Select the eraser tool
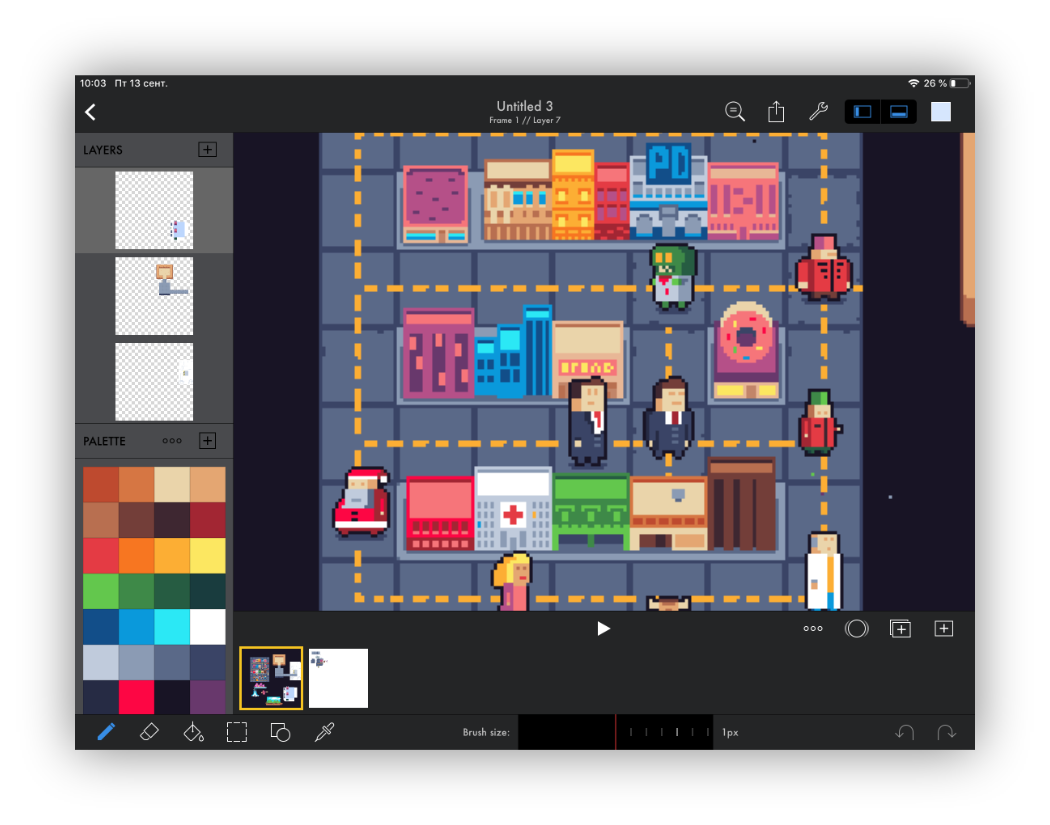The height and width of the screenshot is (825, 1050). coord(149,732)
